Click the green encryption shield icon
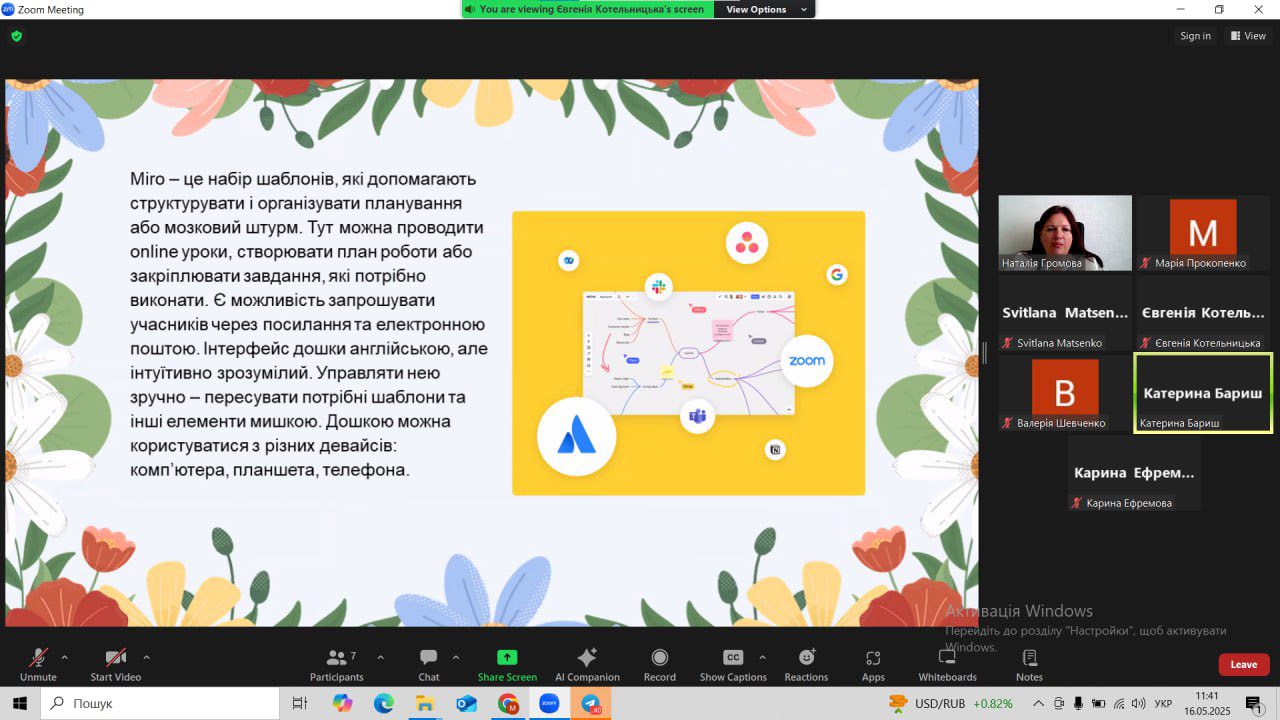Viewport: 1280px width, 720px height. pos(16,36)
